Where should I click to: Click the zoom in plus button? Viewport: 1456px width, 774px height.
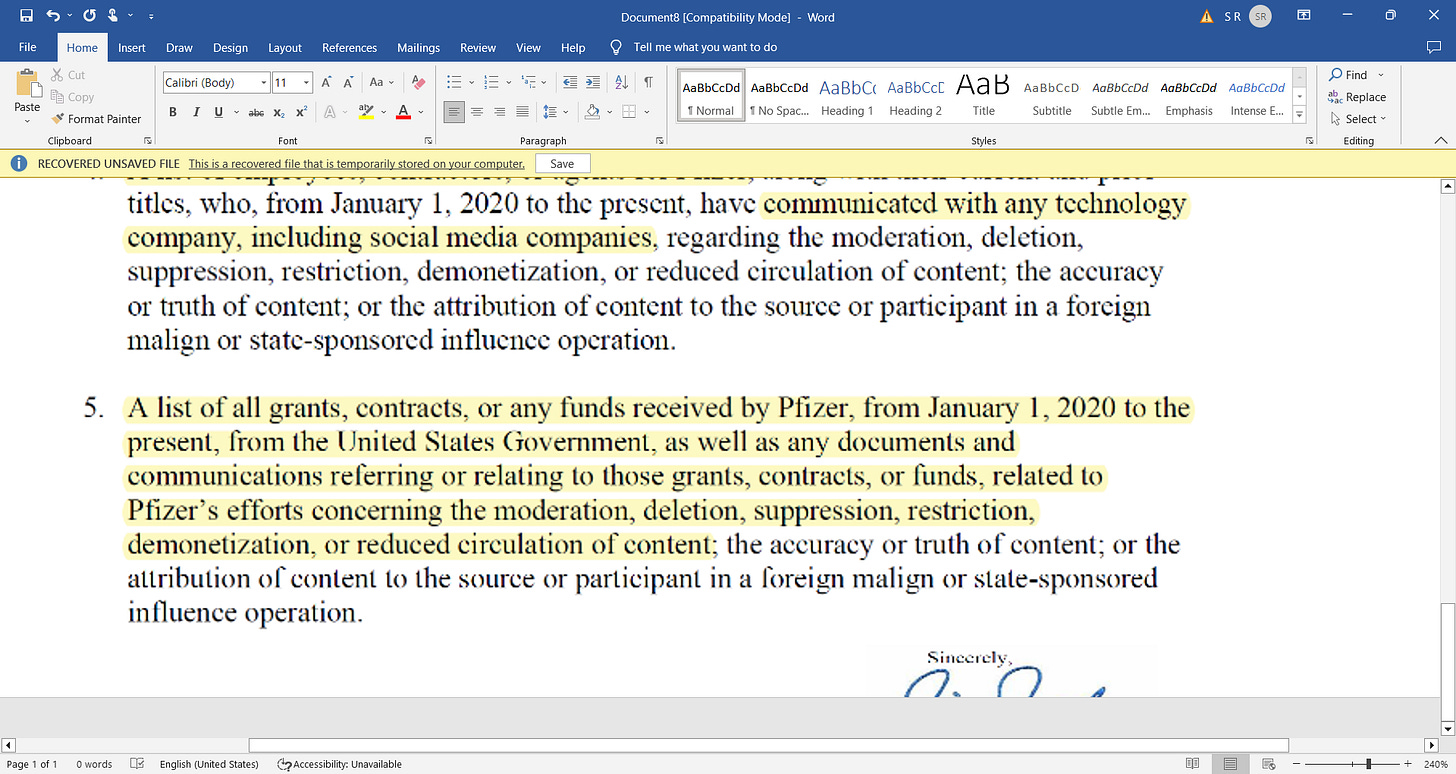click(1407, 764)
